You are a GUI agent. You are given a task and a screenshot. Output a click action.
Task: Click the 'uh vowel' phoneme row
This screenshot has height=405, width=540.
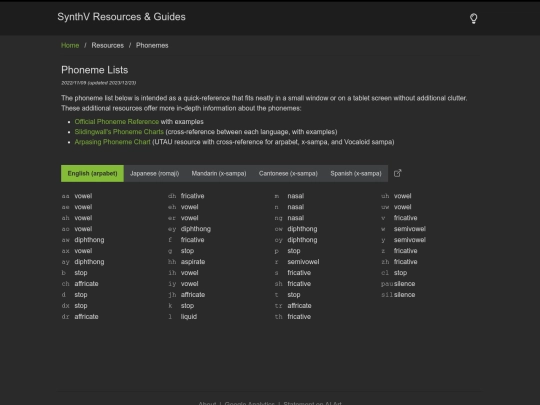coord(396,196)
